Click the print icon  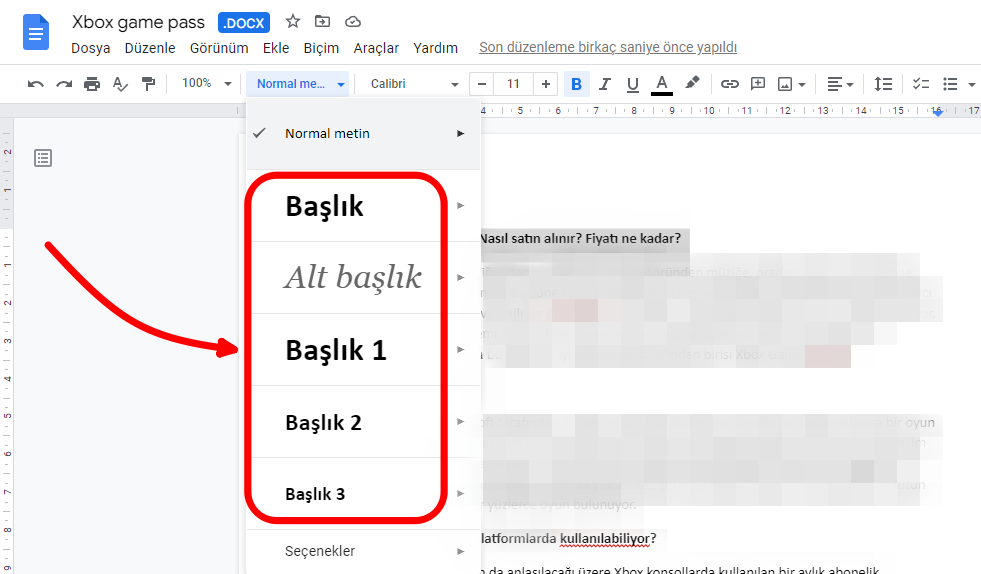pyautogui.click(x=92, y=84)
